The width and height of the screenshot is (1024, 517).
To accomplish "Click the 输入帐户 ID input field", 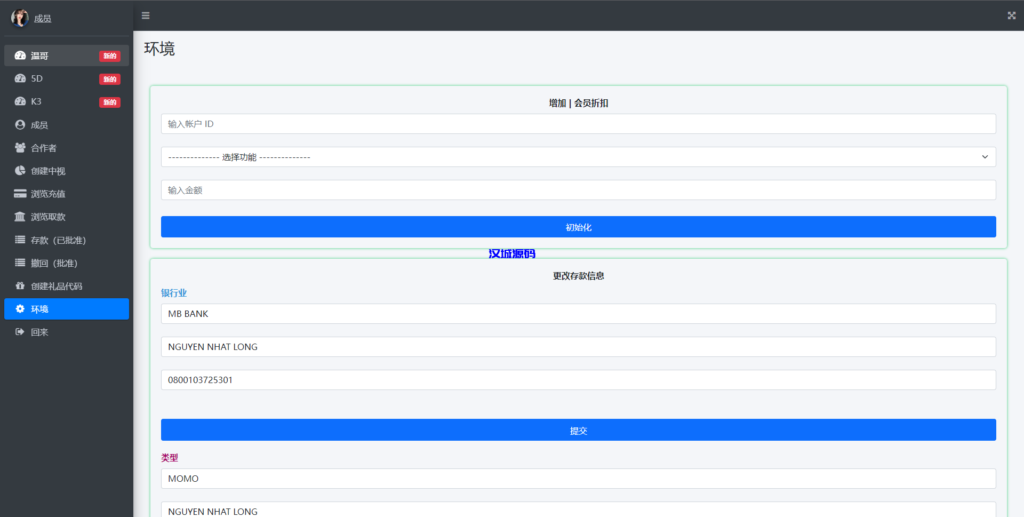I will (x=578, y=124).
